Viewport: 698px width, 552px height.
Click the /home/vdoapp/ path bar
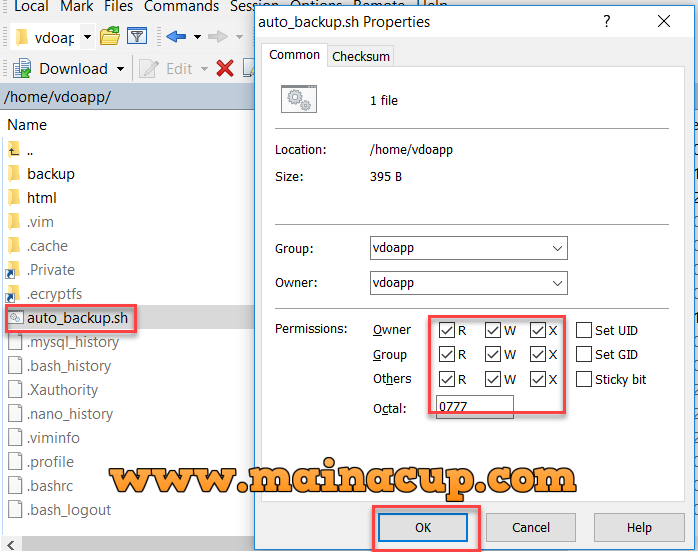[127, 96]
